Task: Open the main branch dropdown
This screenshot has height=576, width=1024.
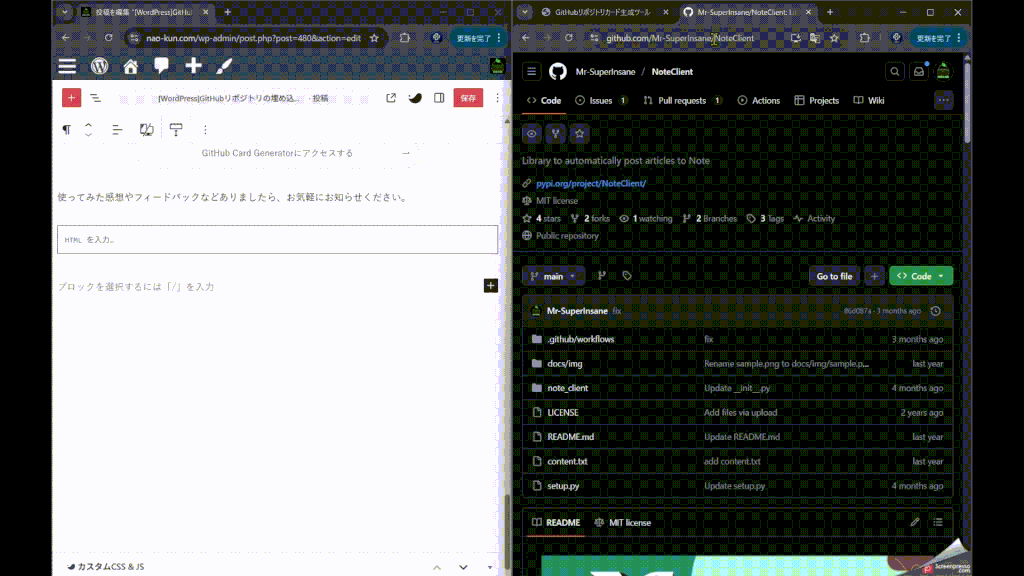Action: click(x=553, y=276)
